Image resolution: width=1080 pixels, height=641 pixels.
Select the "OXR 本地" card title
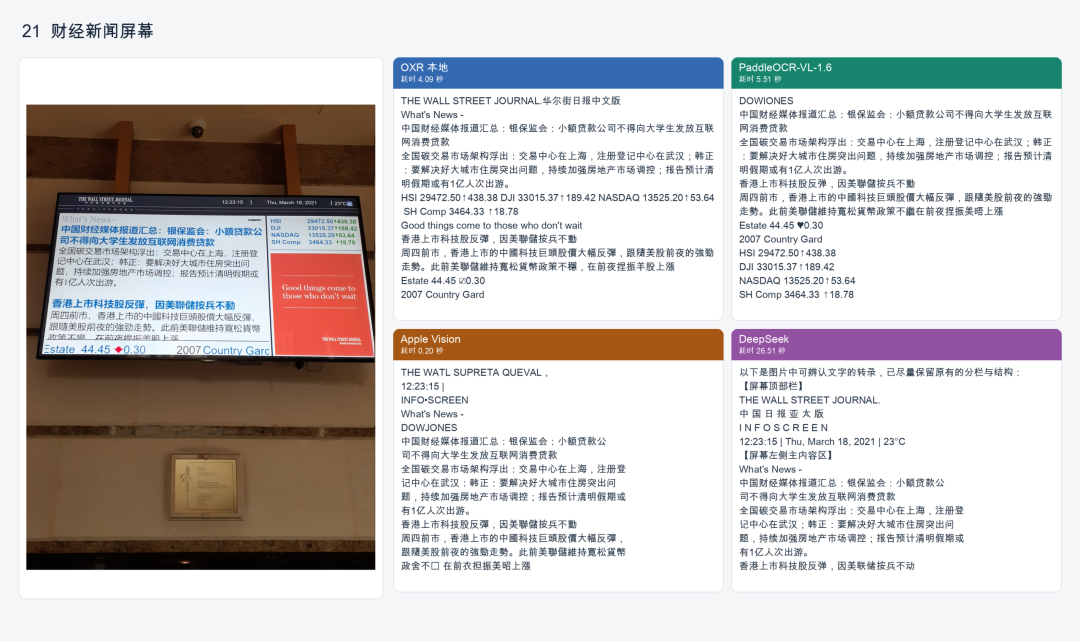(x=424, y=67)
